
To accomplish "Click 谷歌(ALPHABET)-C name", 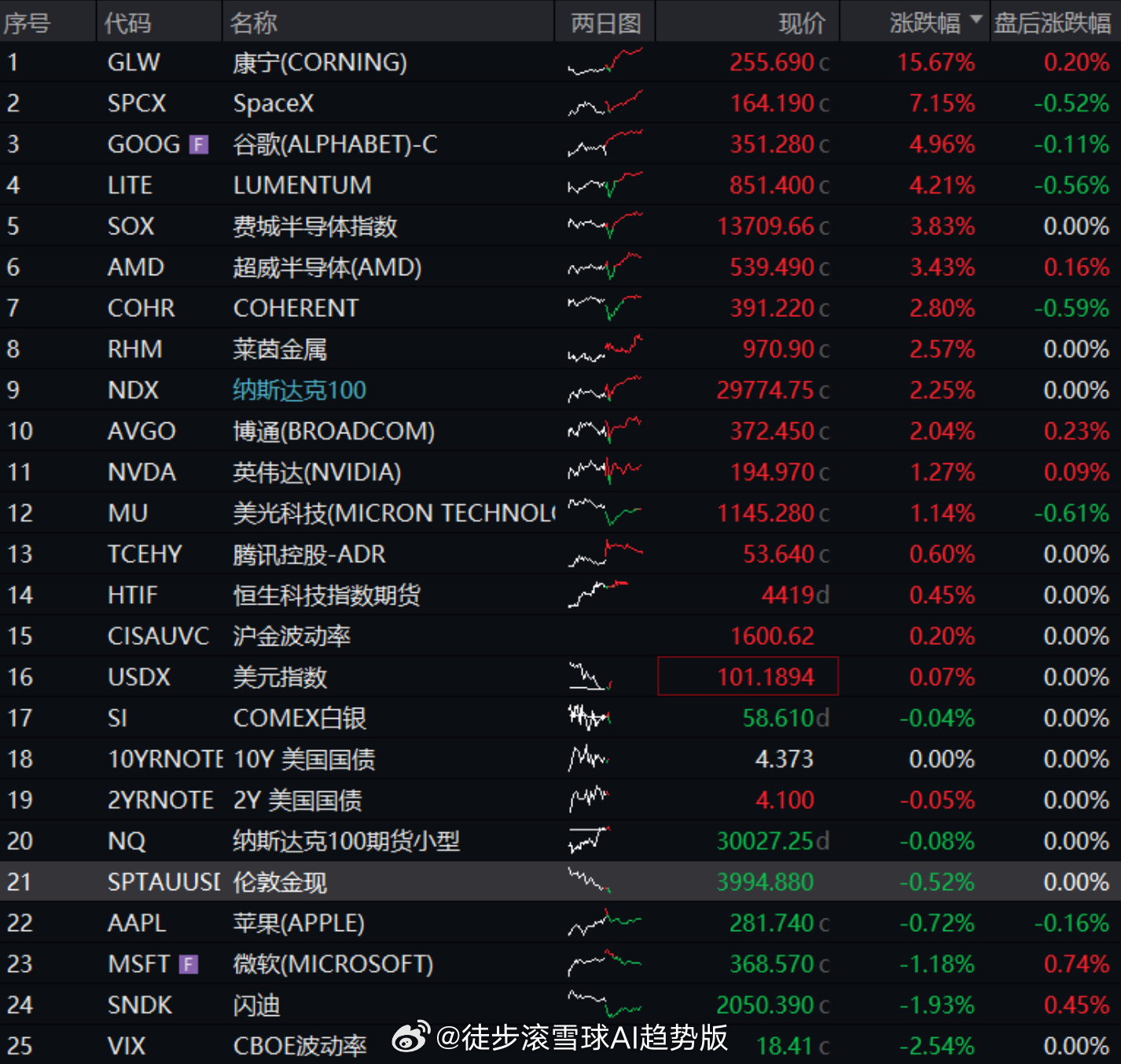I will tap(335, 145).
